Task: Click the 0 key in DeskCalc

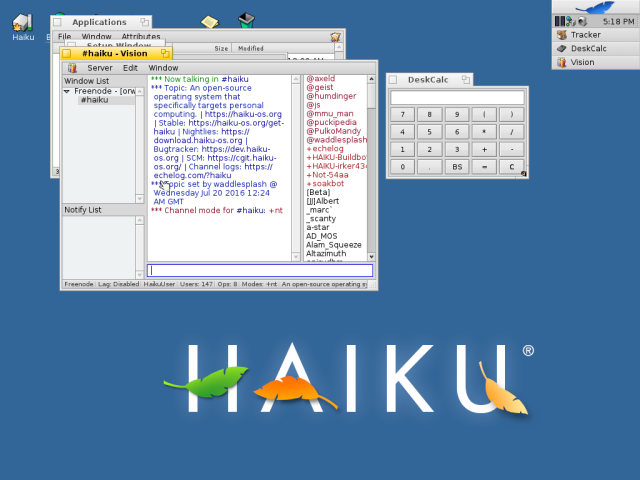Action: click(402, 167)
